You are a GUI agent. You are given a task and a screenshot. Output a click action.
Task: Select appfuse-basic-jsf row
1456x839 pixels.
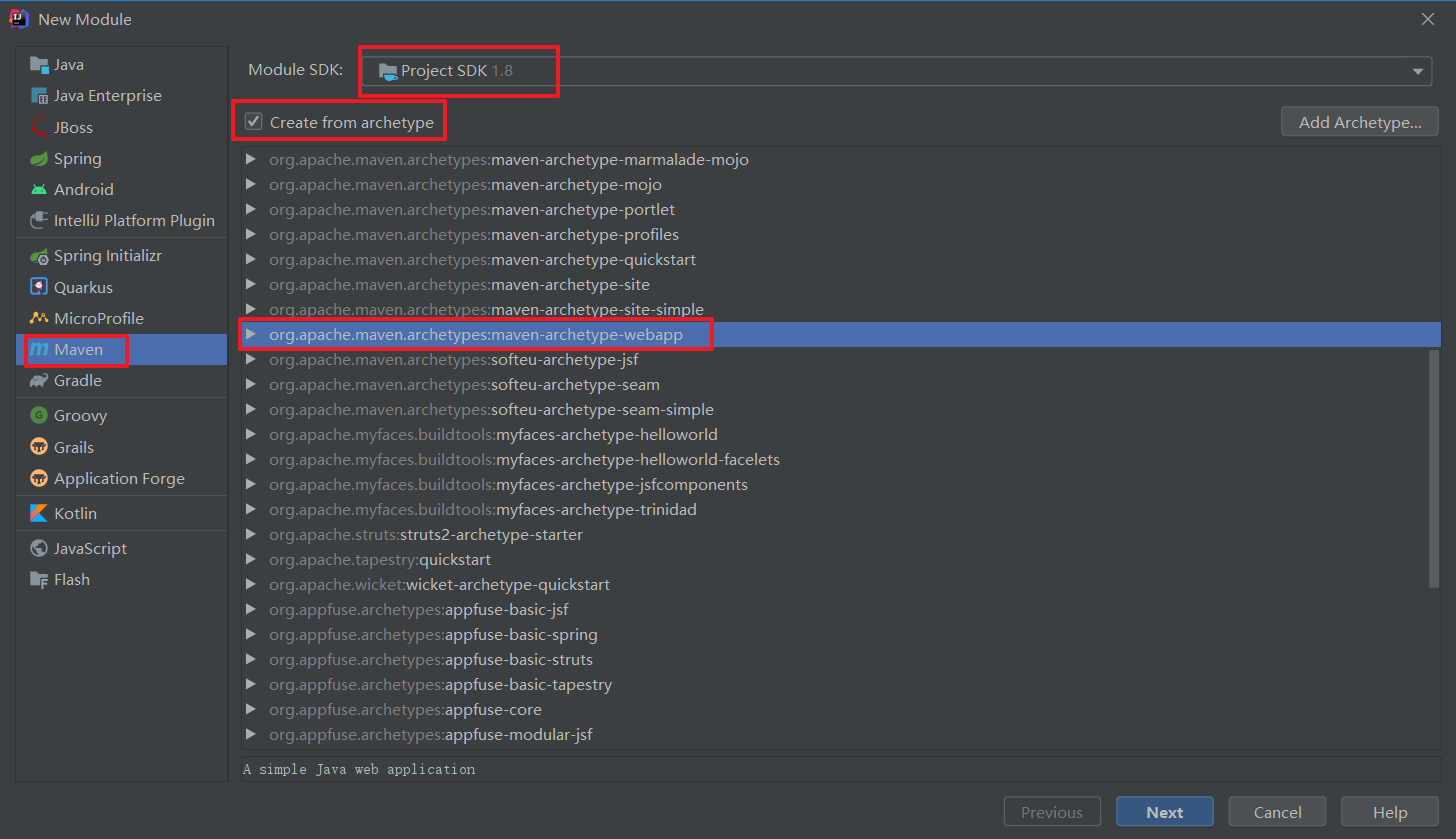pyautogui.click(x=841, y=610)
